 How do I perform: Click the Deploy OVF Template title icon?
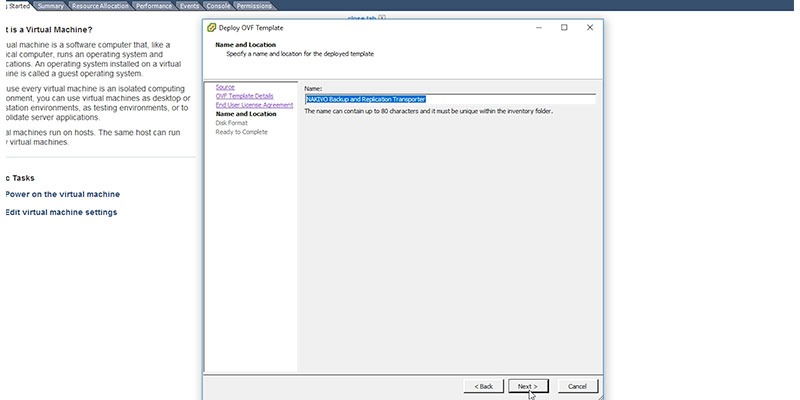click(x=211, y=28)
